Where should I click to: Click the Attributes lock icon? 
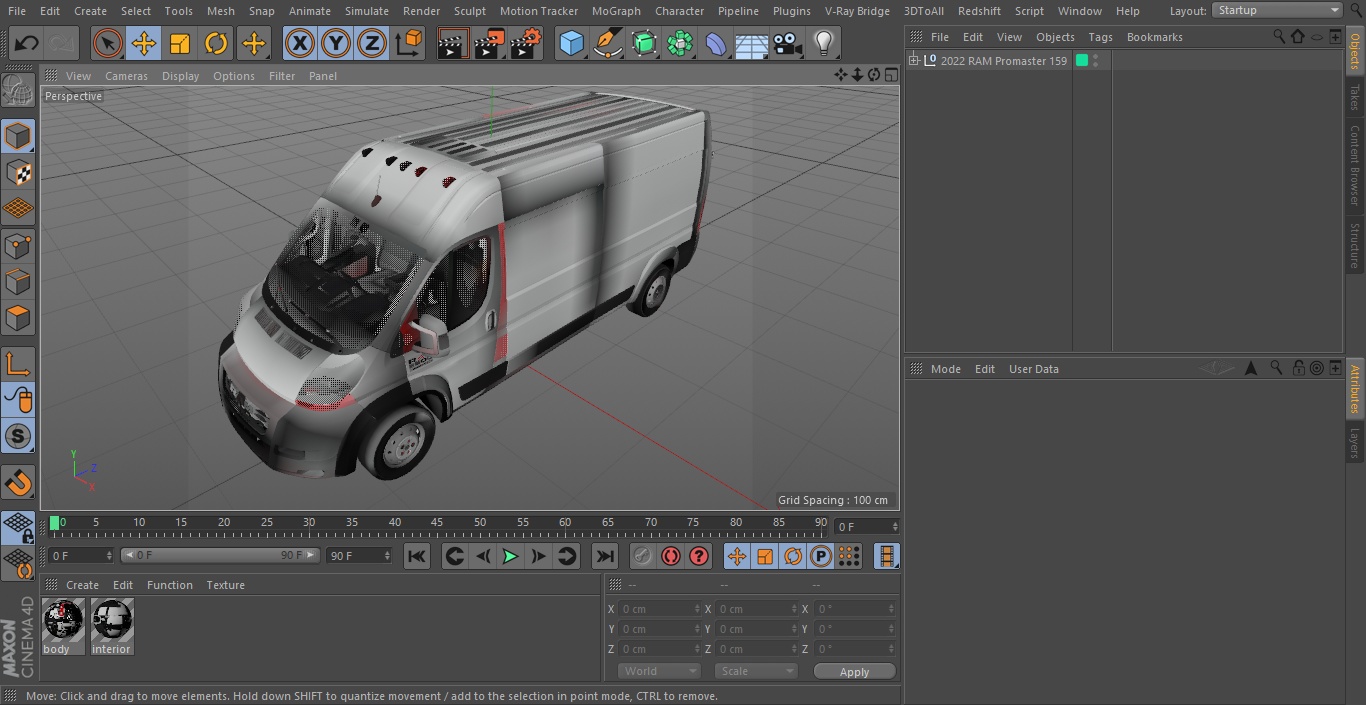pos(1298,369)
